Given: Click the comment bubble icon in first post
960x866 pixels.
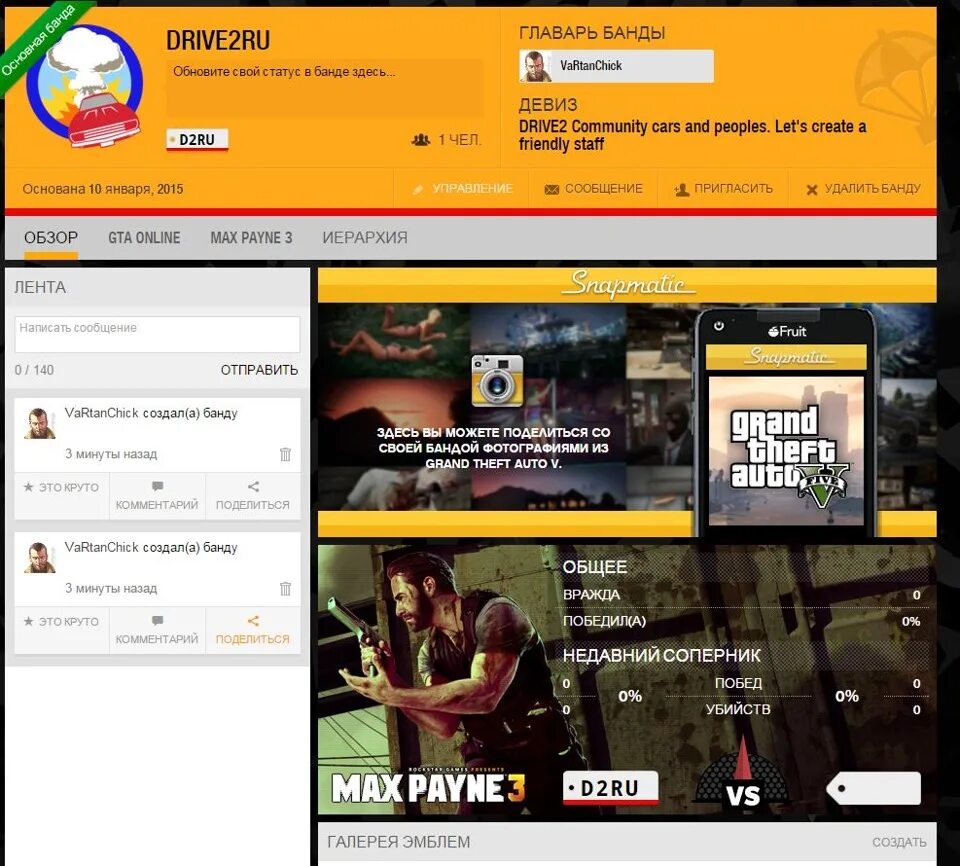Looking at the screenshot, I should (157, 486).
